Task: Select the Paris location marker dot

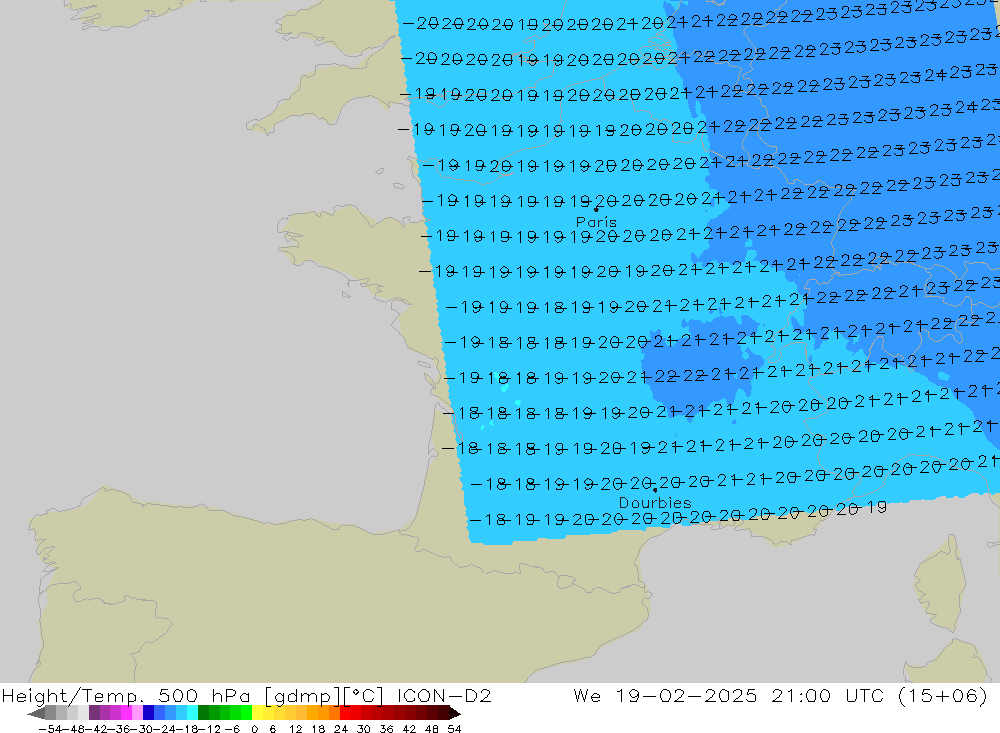Action: [596, 209]
